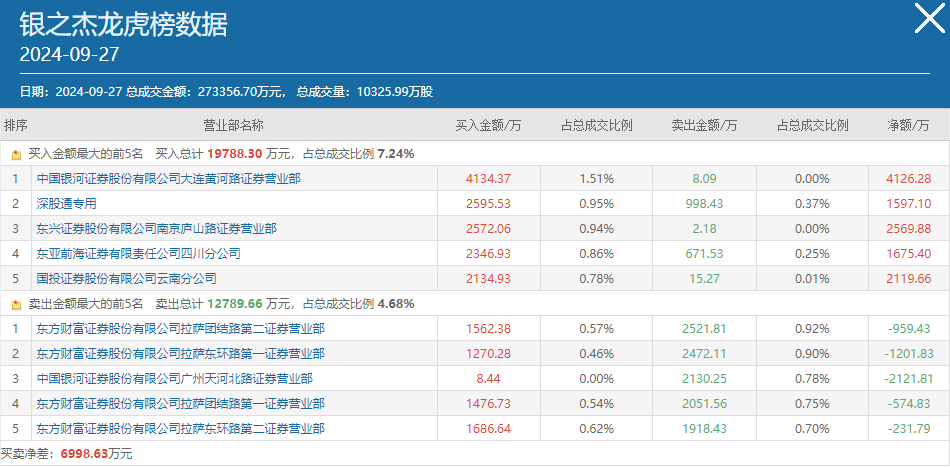The height and width of the screenshot is (467, 950).
Task: Click the title 银之杰龙虎榜数据
Action: 124,25
